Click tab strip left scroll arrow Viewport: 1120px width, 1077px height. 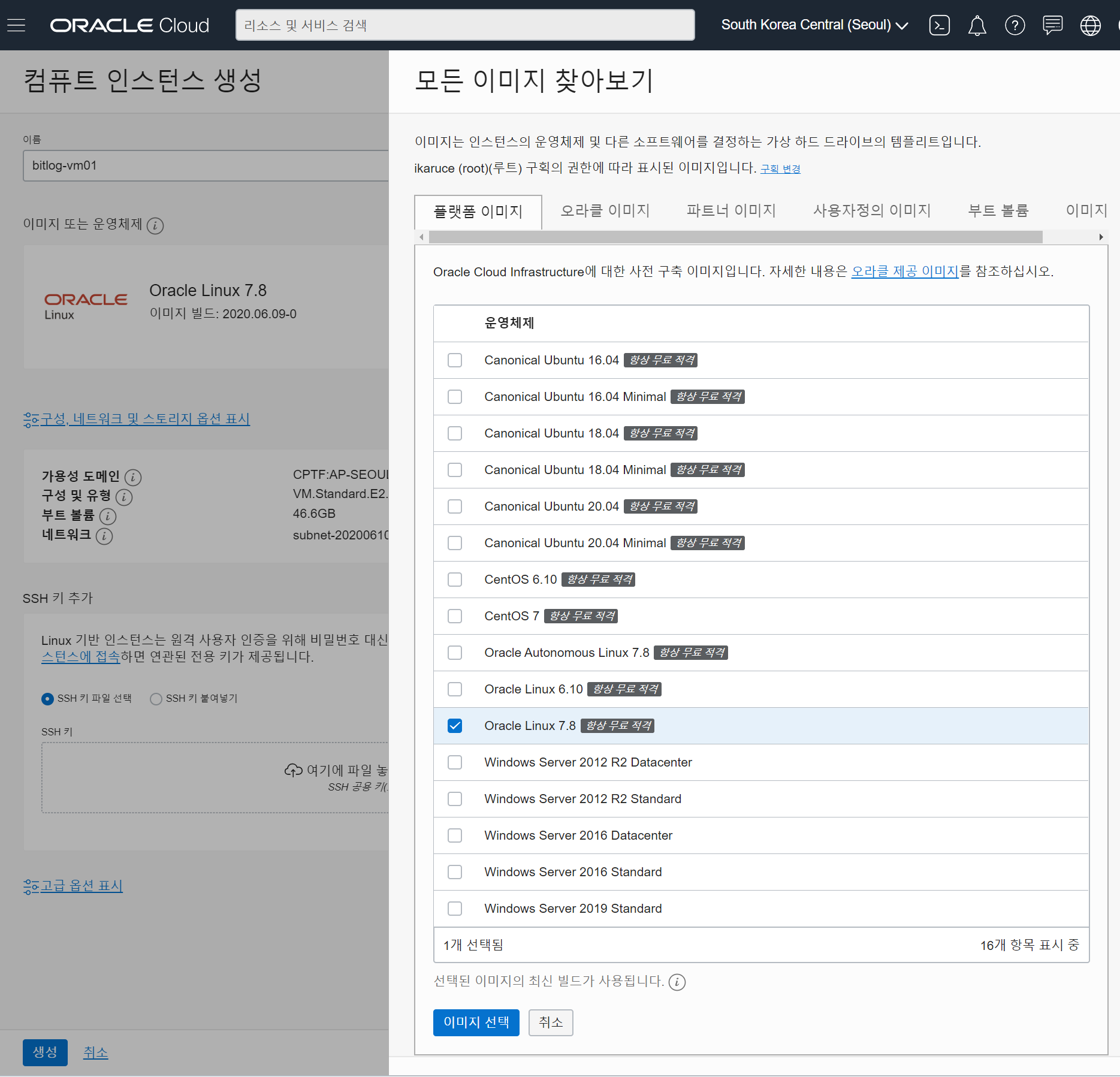pyautogui.click(x=421, y=237)
